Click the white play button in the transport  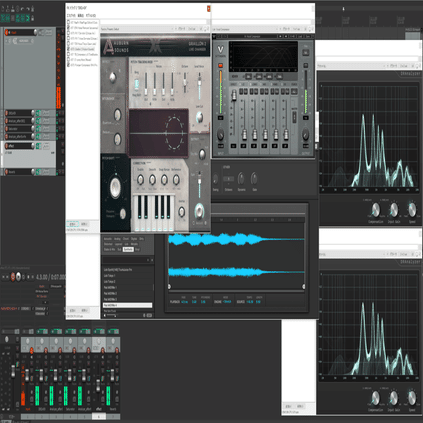(19, 277)
